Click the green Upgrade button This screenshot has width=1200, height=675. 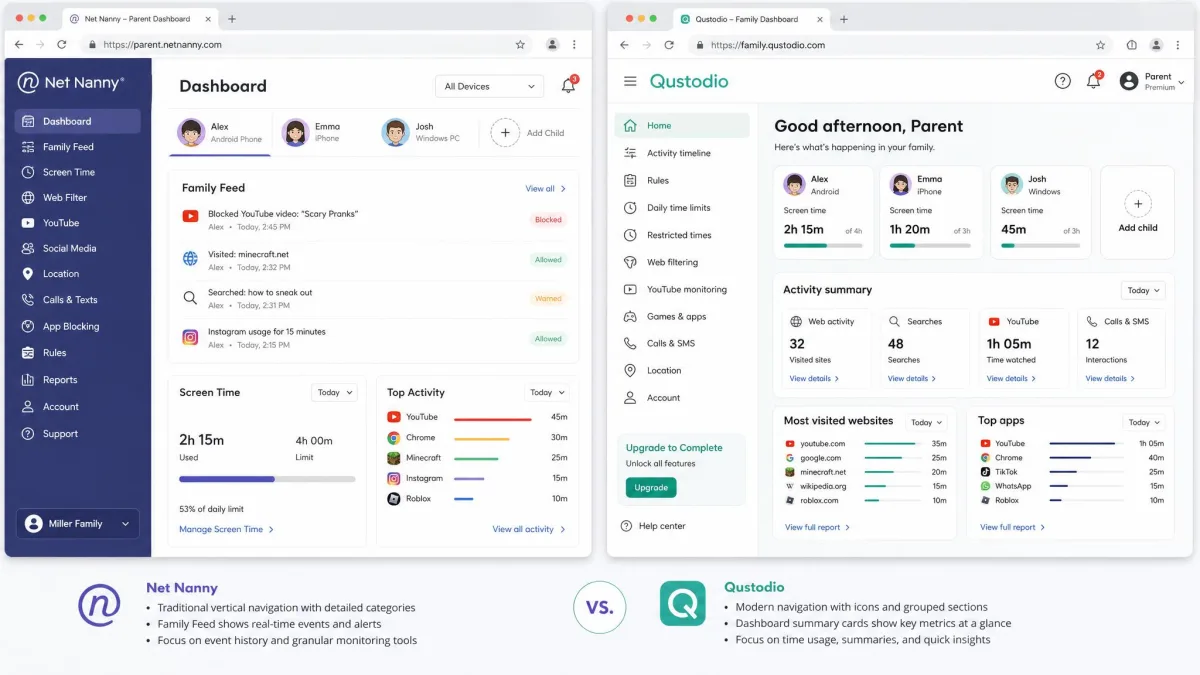(x=651, y=487)
